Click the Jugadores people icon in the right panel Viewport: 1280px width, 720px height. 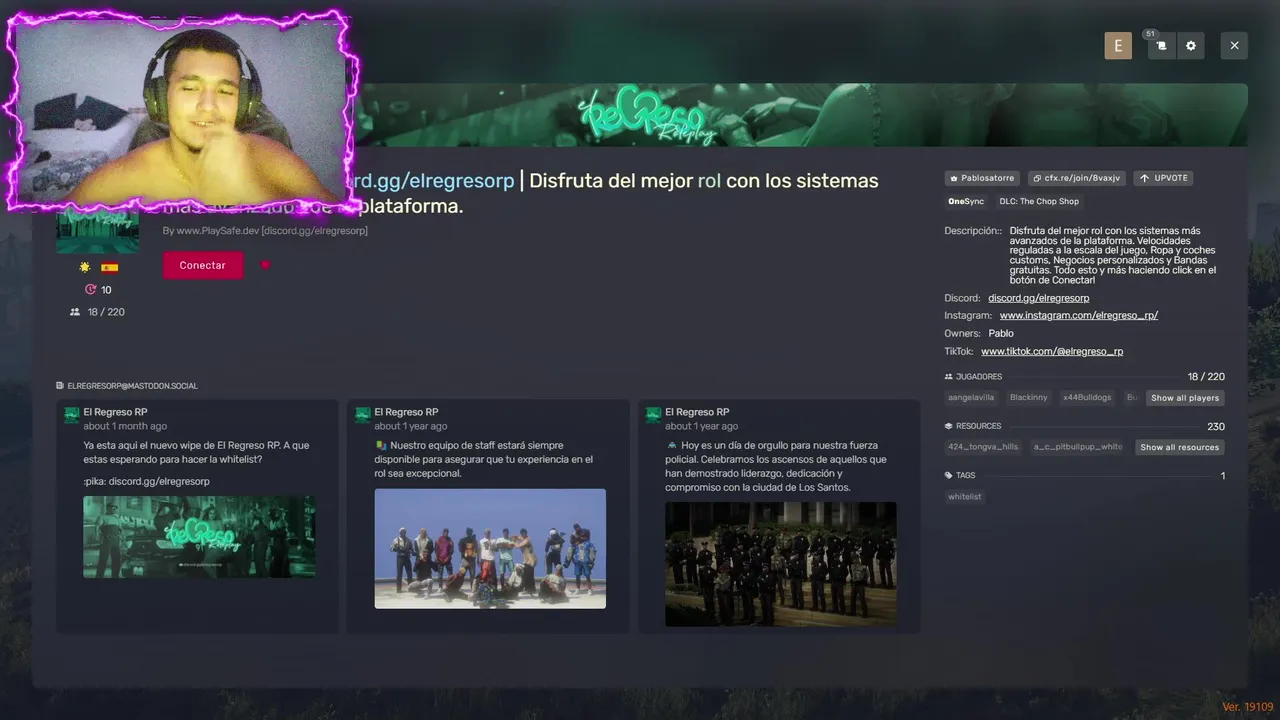tap(949, 377)
